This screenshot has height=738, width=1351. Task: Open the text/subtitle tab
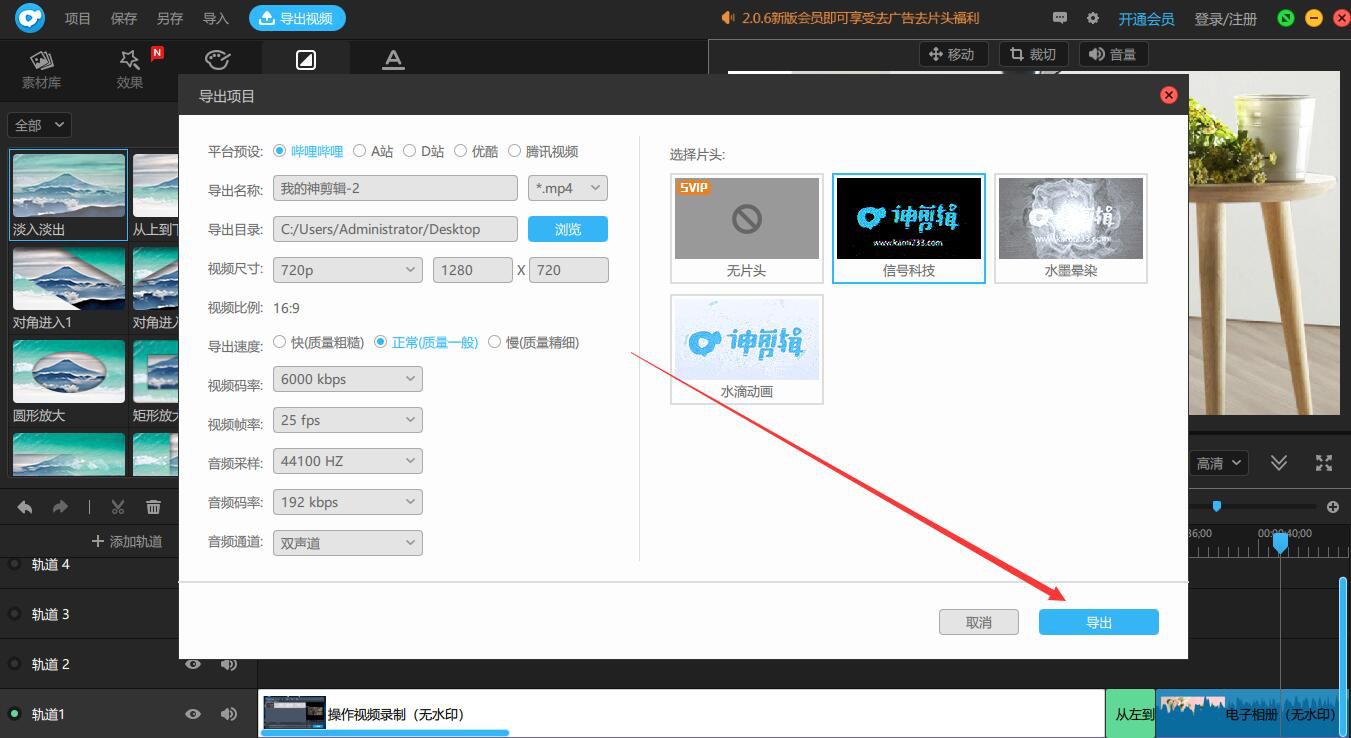[x=393, y=60]
